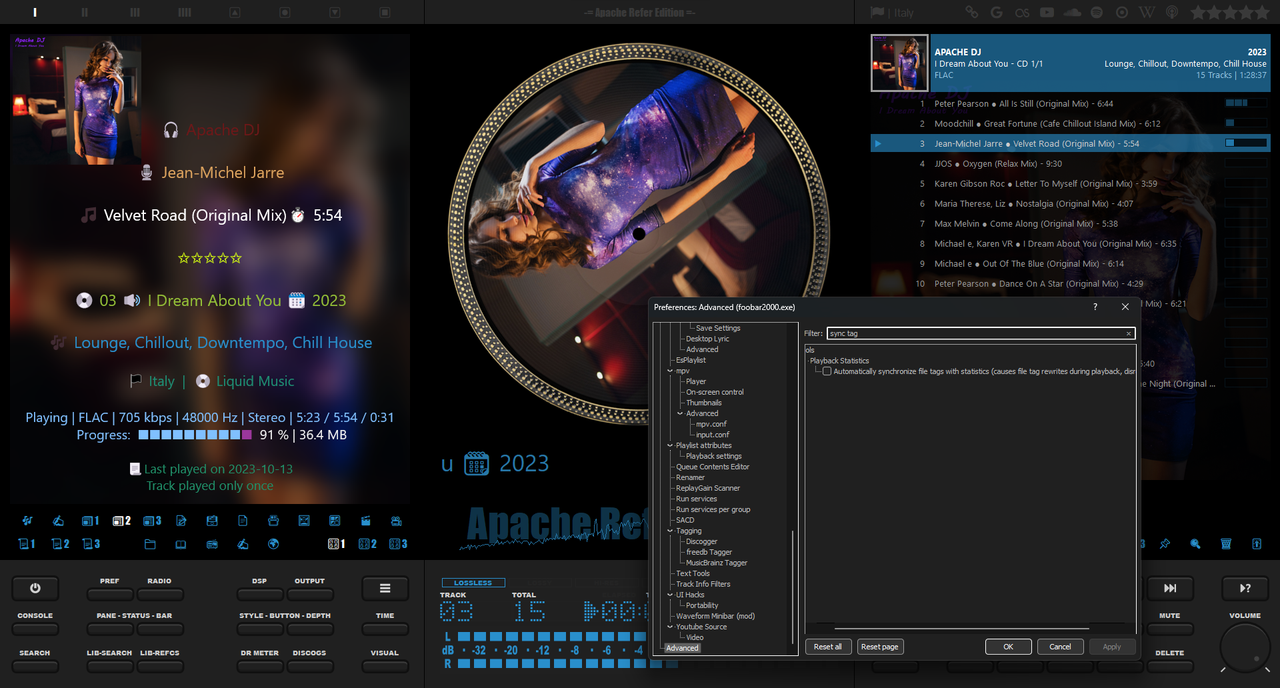The height and width of the screenshot is (688, 1280).
Task: Click OK in Preferences dialog
Action: (x=1008, y=647)
